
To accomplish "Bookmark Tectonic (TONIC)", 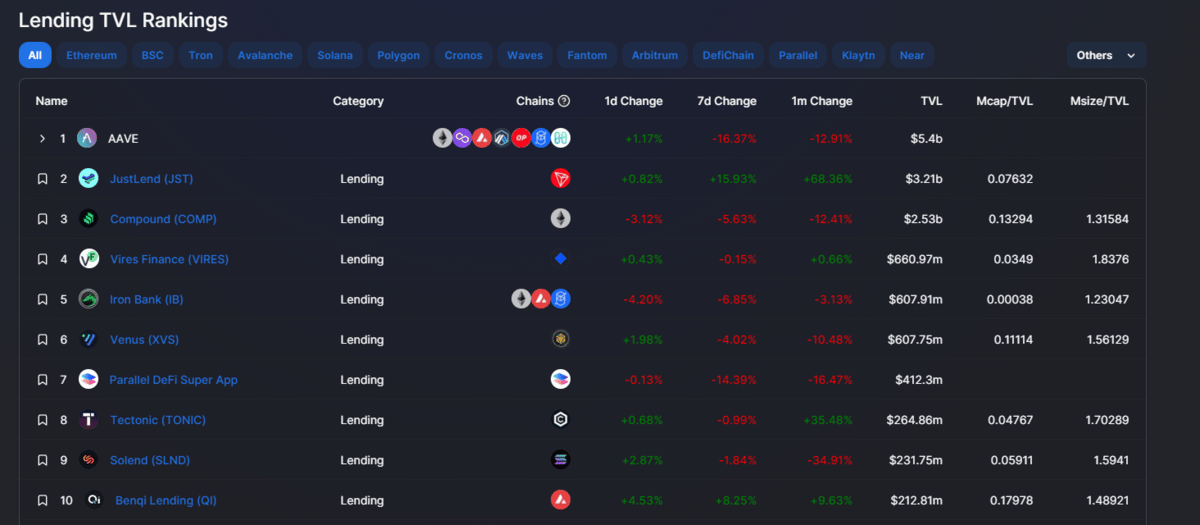I will coord(42,420).
